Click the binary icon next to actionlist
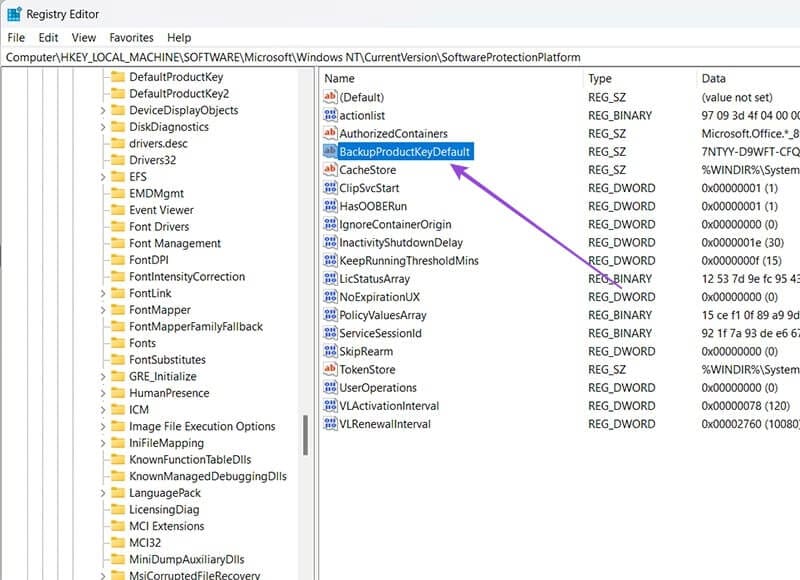This screenshot has width=800, height=580. click(x=332, y=115)
